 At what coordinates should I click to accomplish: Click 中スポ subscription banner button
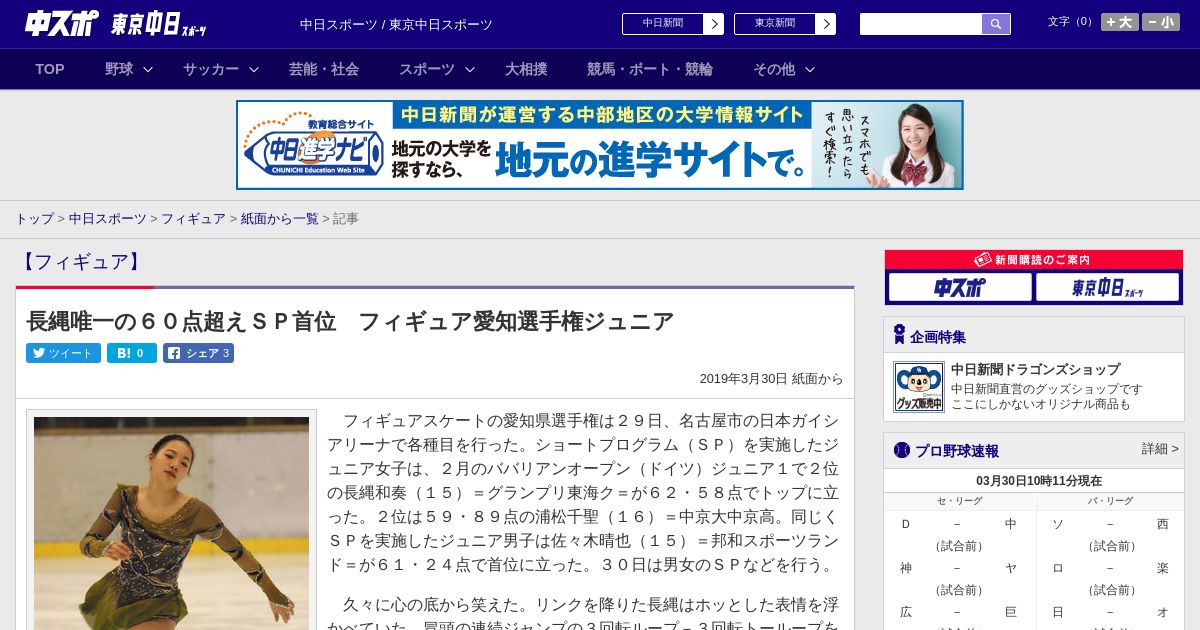click(960, 287)
